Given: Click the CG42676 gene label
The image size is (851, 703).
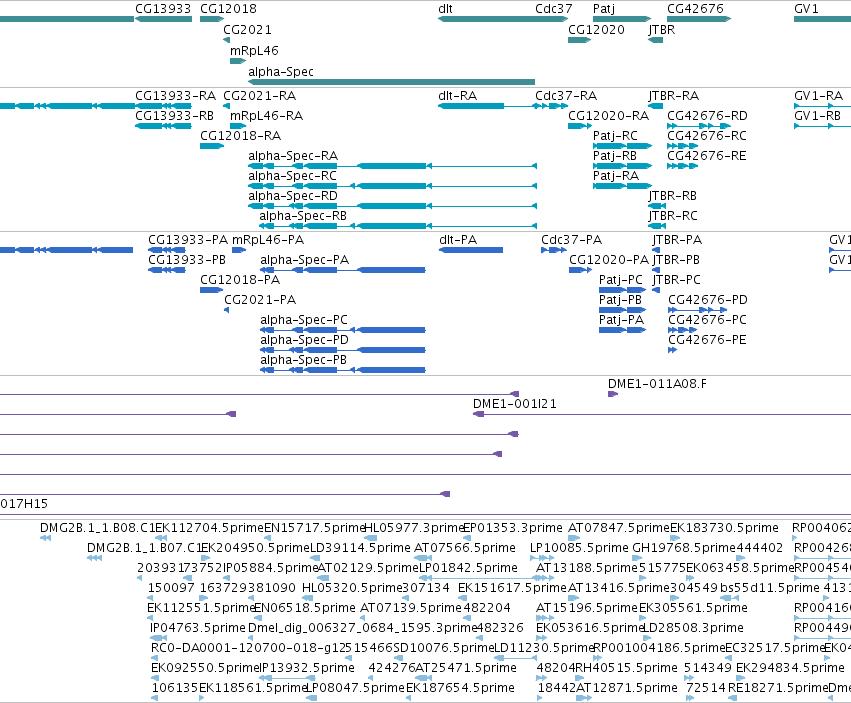Looking at the screenshot, I should pyautogui.click(x=695, y=9).
